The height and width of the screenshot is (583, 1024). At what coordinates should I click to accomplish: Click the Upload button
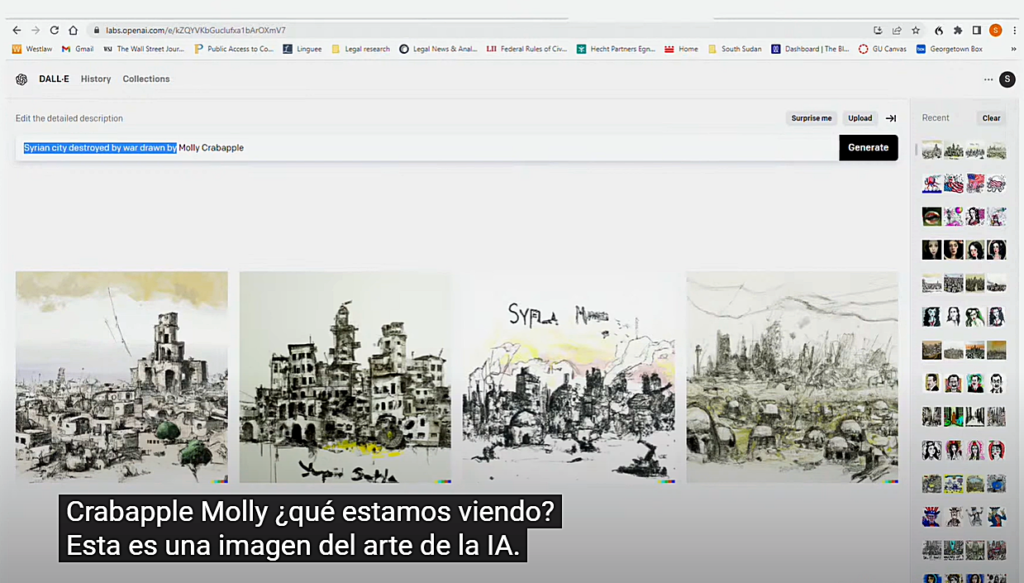(860, 118)
